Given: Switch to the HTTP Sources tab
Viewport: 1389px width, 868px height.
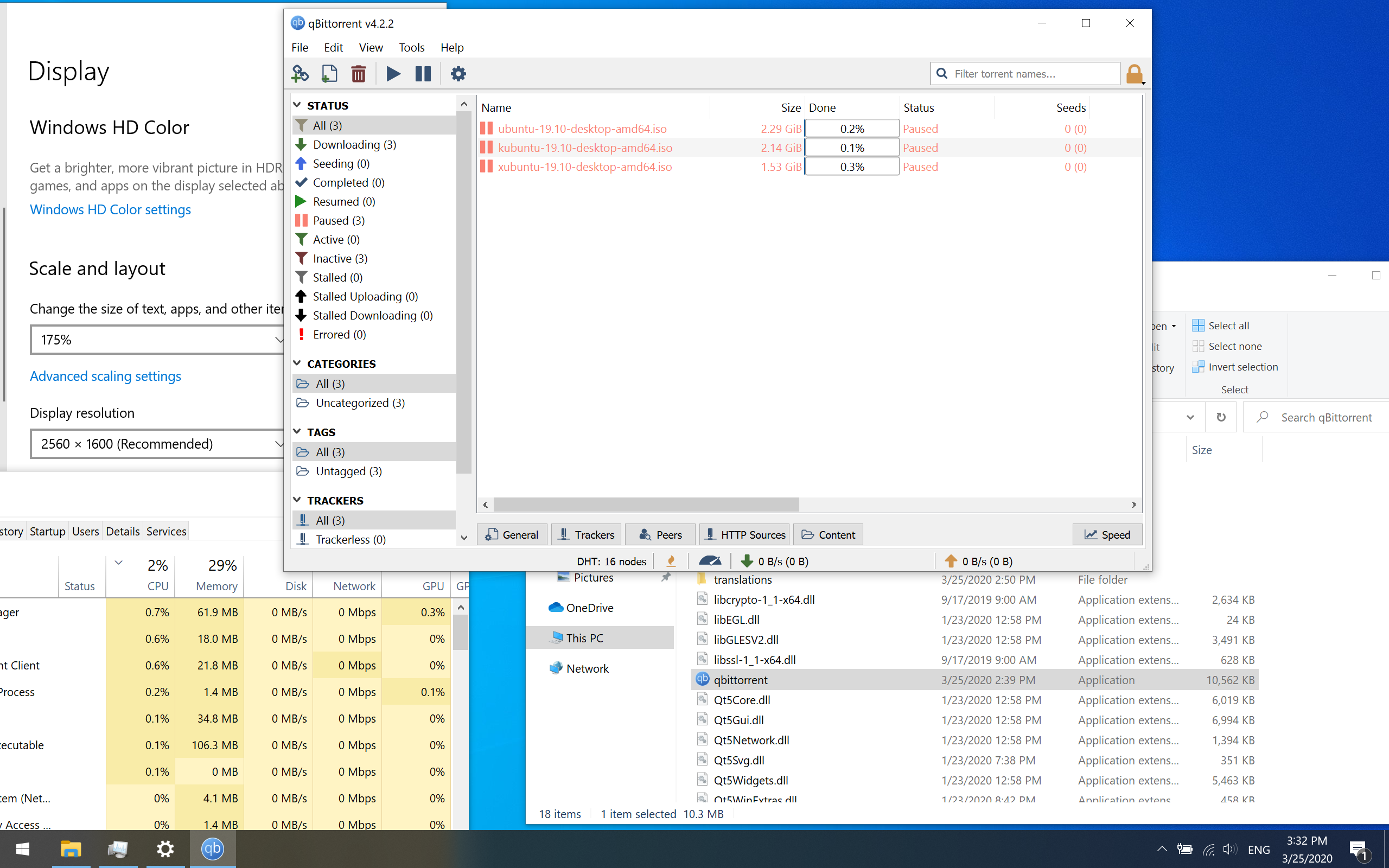Looking at the screenshot, I should (x=744, y=534).
